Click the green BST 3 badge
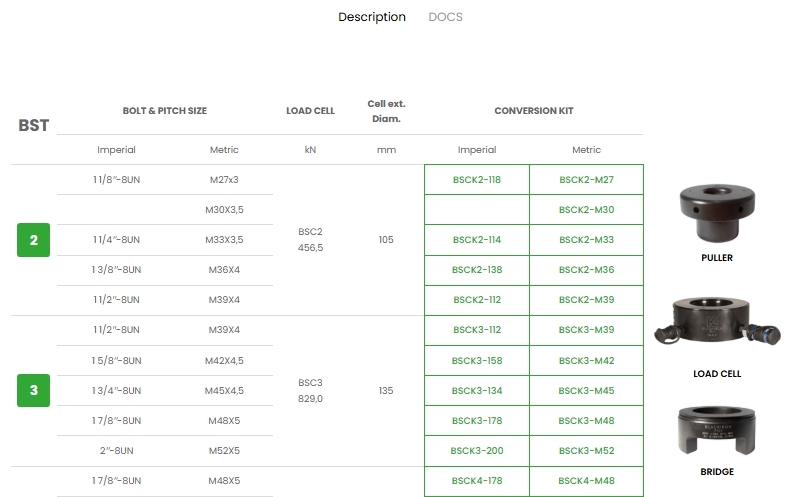Screen dimensions: 794x497 33,390
